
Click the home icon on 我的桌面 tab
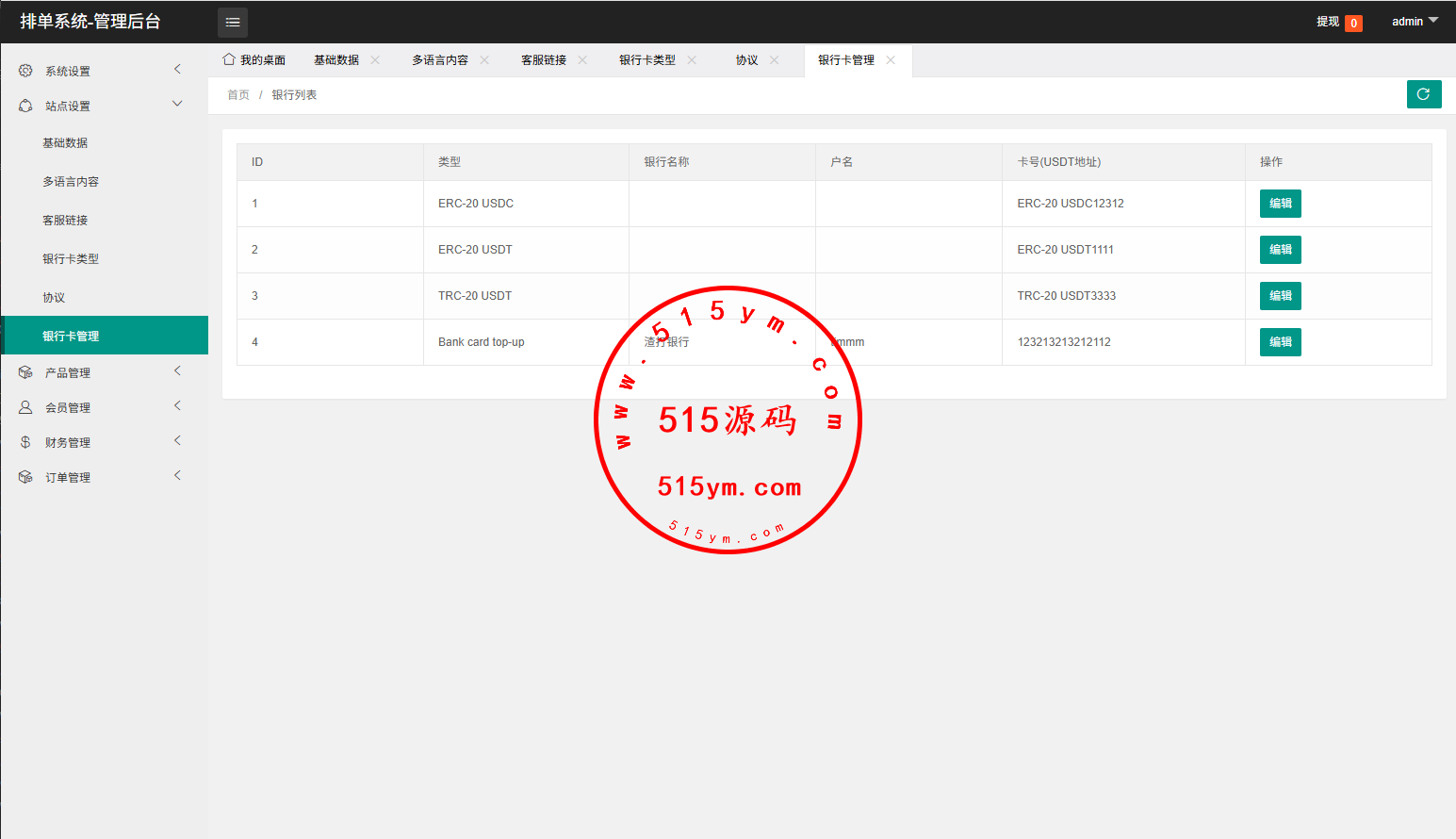point(229,59)
